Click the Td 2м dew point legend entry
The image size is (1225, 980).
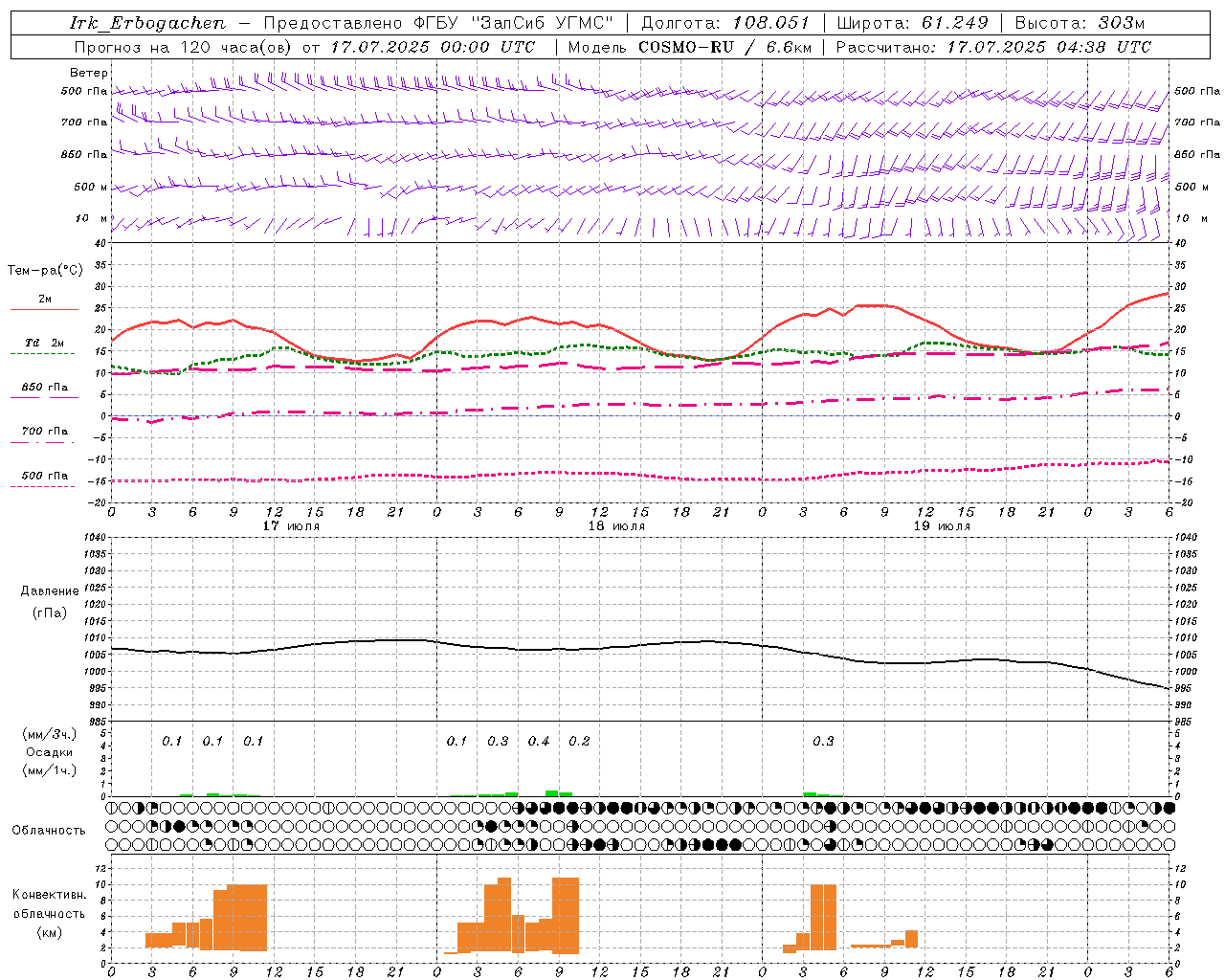[45, 343]
